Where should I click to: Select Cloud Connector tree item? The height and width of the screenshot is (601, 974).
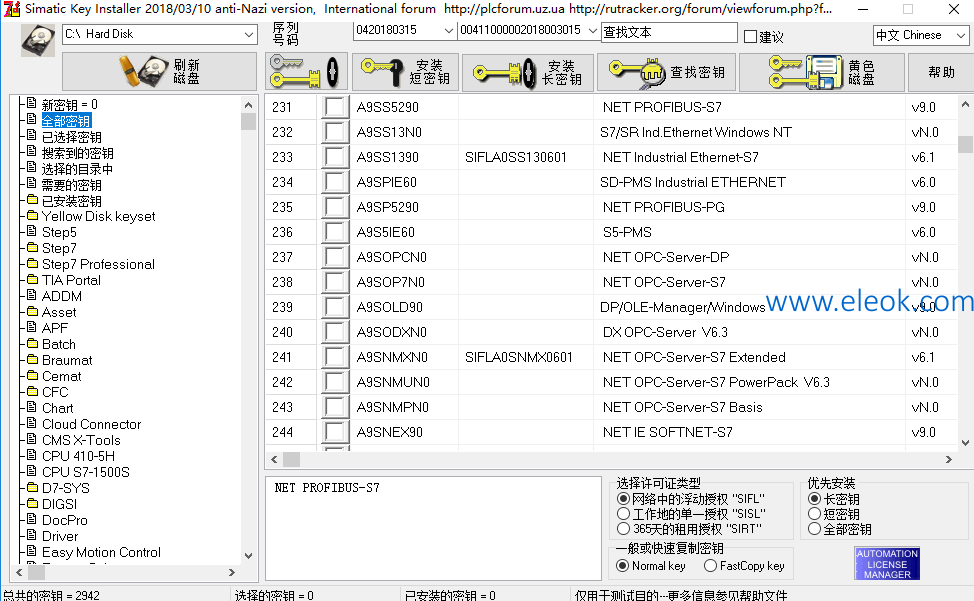[91, 424]
